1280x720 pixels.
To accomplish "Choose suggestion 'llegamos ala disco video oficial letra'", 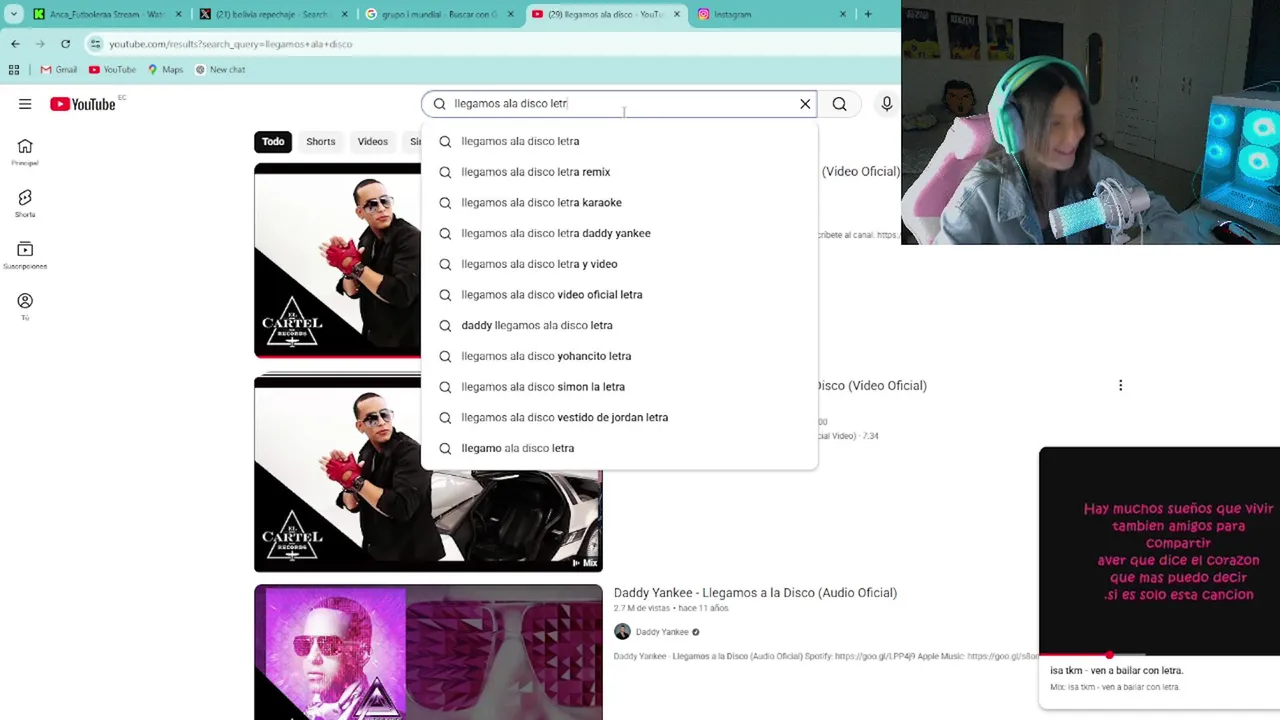I will click(619, 295).
